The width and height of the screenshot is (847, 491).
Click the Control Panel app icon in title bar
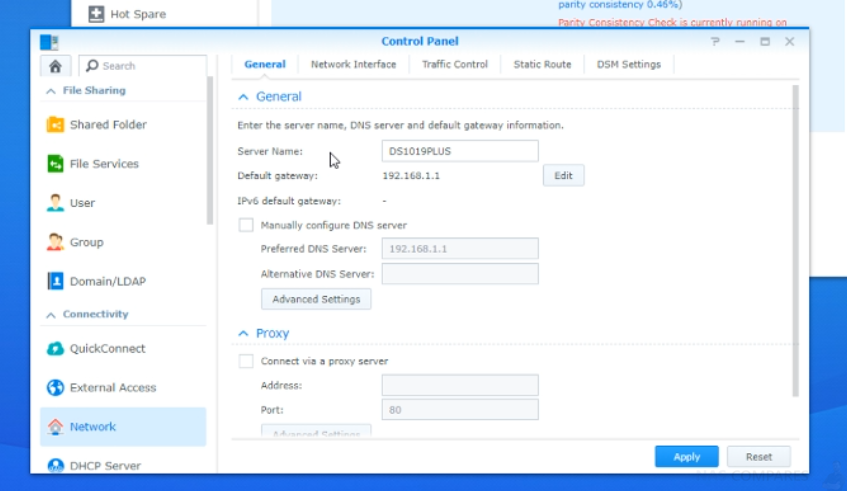(49, 42)
